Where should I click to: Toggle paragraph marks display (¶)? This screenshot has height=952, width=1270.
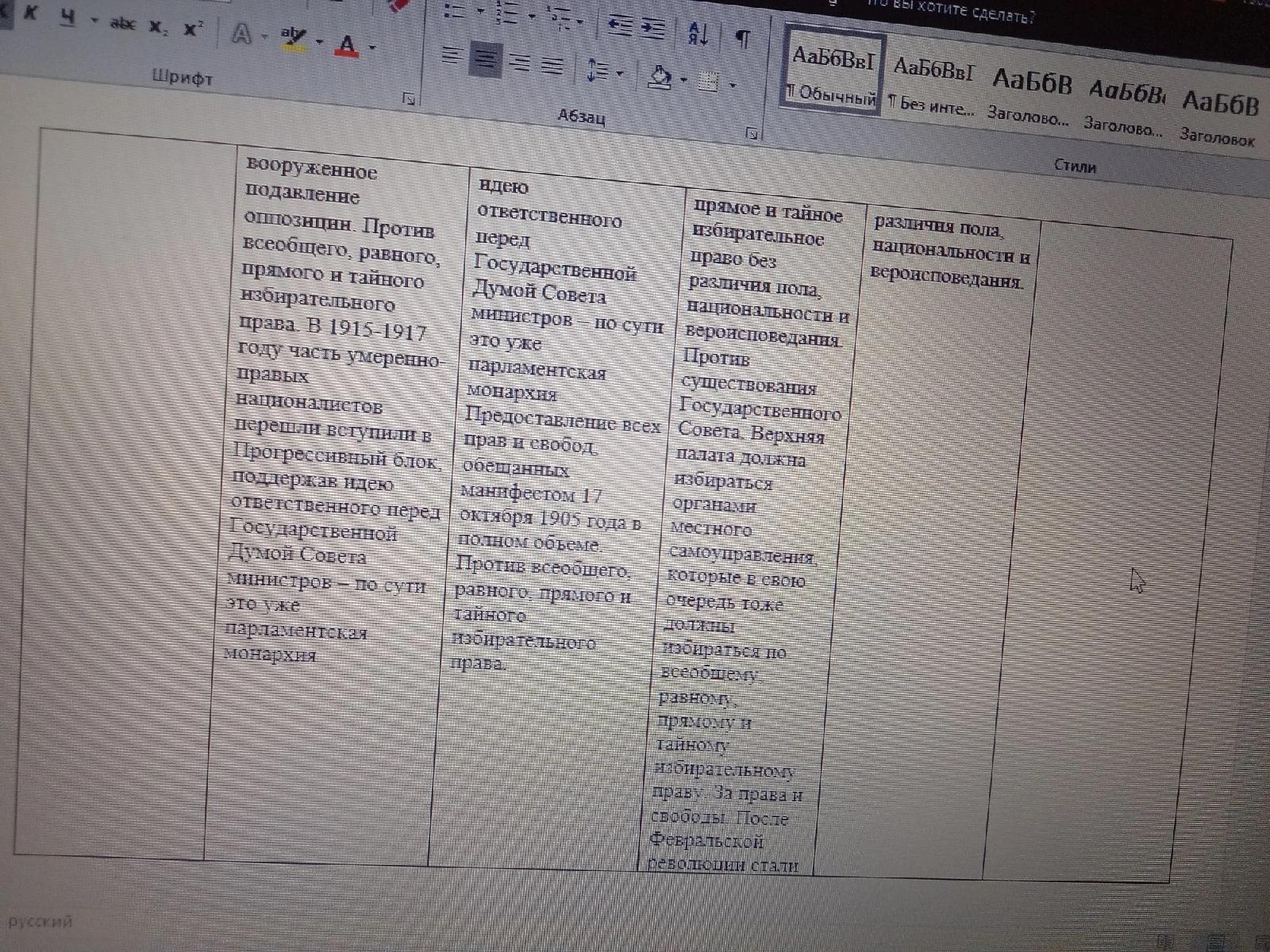coord(743,38)
